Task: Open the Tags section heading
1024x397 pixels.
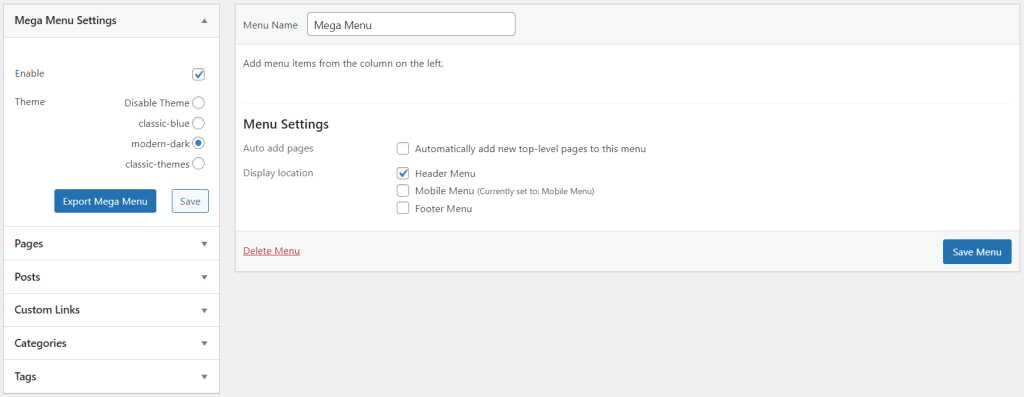Action: (x=25, y=377)
